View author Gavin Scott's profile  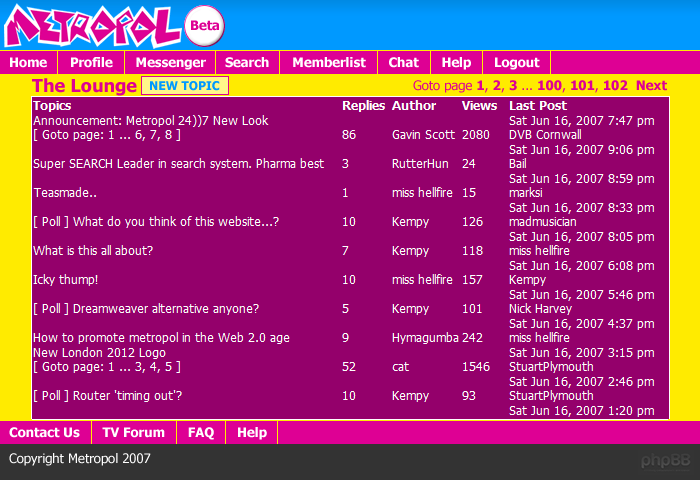(423, 135)
